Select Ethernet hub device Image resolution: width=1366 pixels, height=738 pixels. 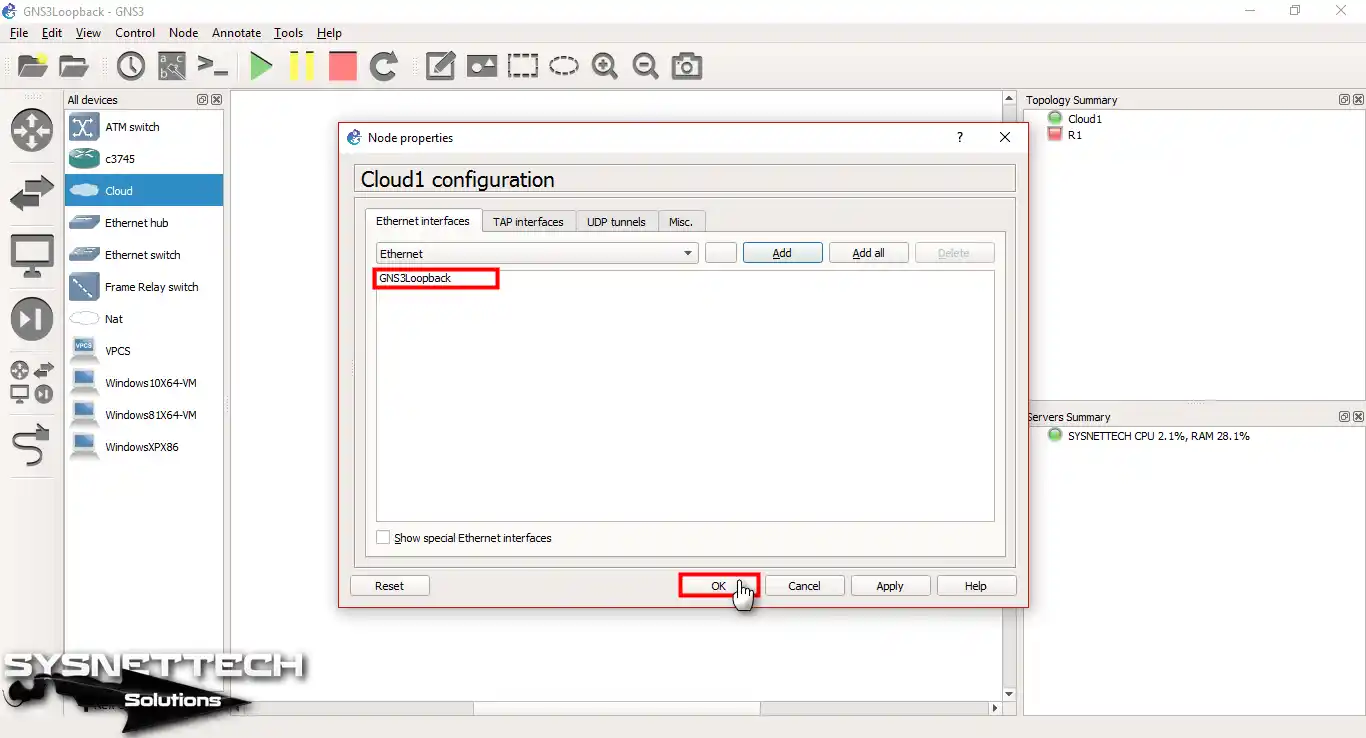coord(144,223)
